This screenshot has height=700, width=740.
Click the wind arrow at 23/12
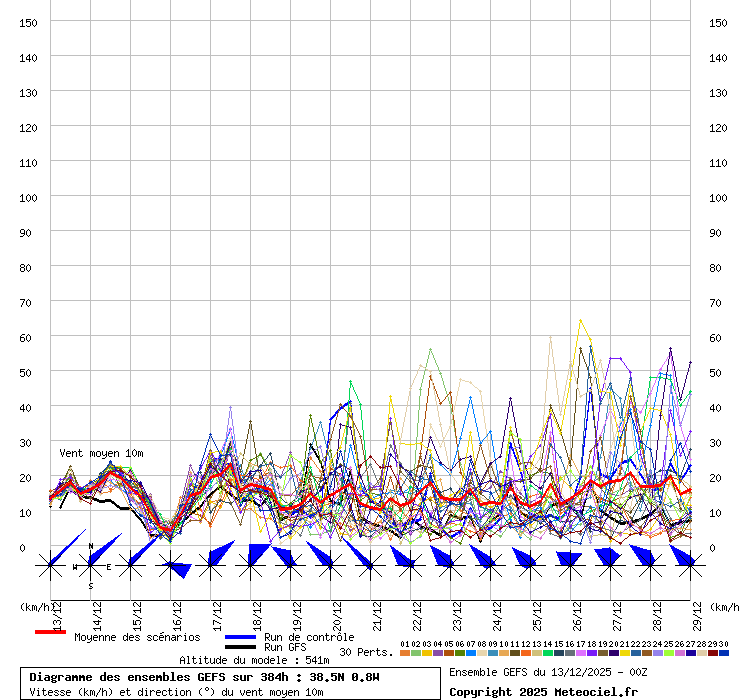[445, 556]
